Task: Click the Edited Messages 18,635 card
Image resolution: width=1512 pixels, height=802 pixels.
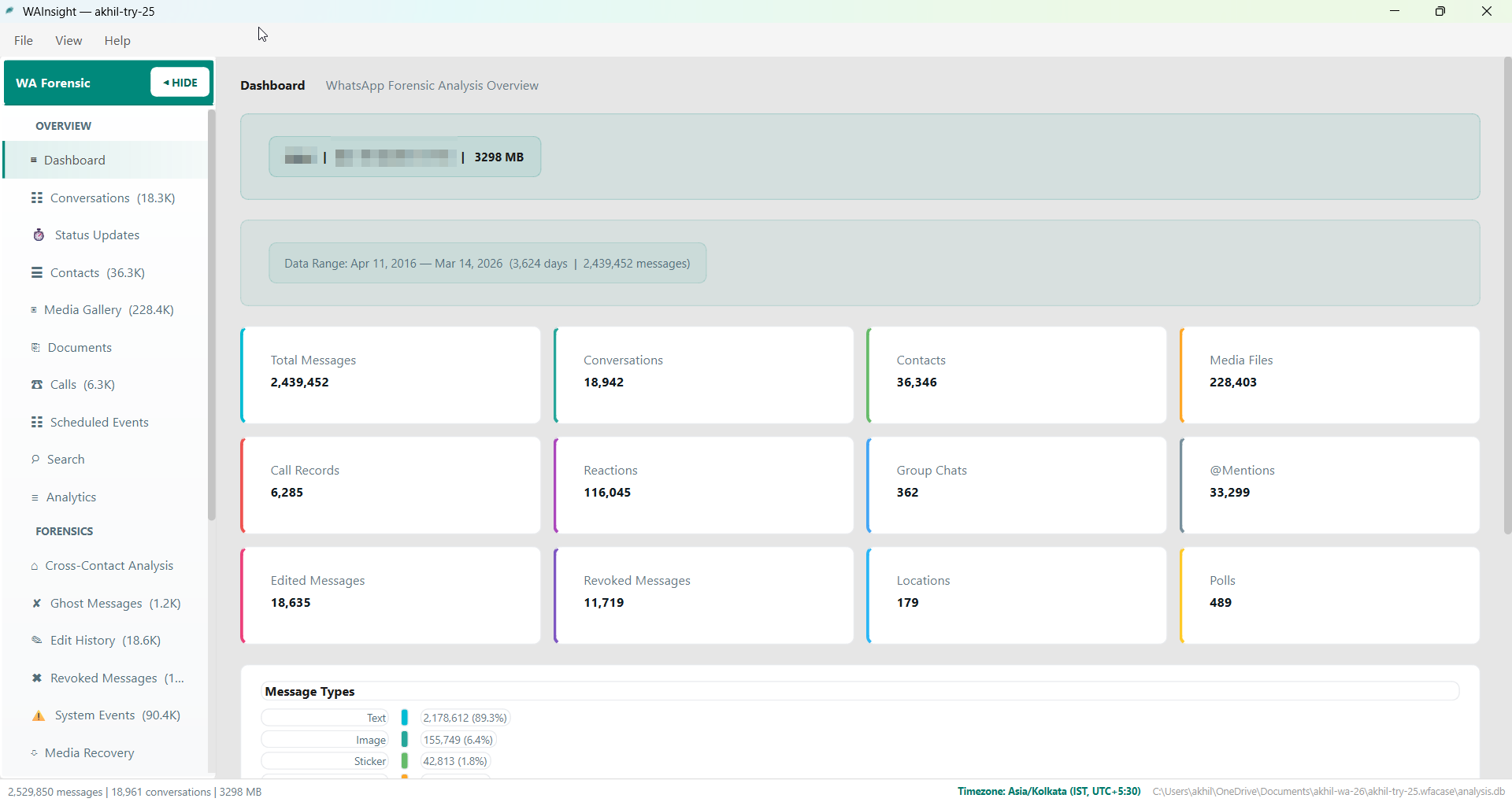Action: pyautogui.click(x=391, y=596)
